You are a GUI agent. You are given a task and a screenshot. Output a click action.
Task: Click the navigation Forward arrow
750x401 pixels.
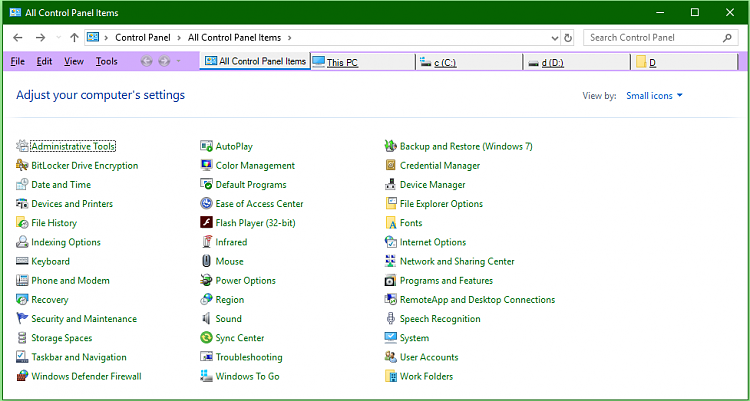[41, 38]
